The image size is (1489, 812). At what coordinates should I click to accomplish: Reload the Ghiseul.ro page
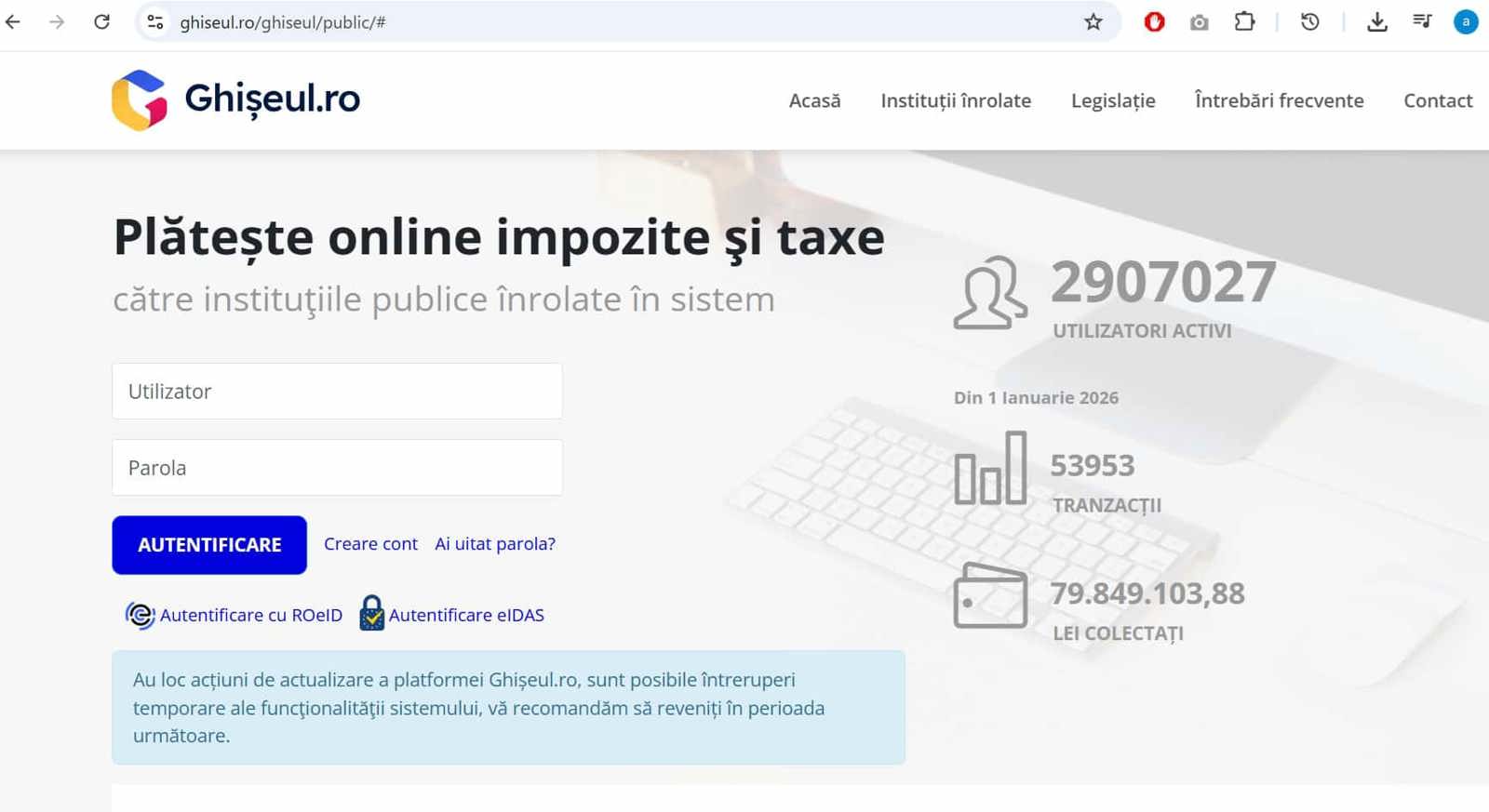[101, 21]
